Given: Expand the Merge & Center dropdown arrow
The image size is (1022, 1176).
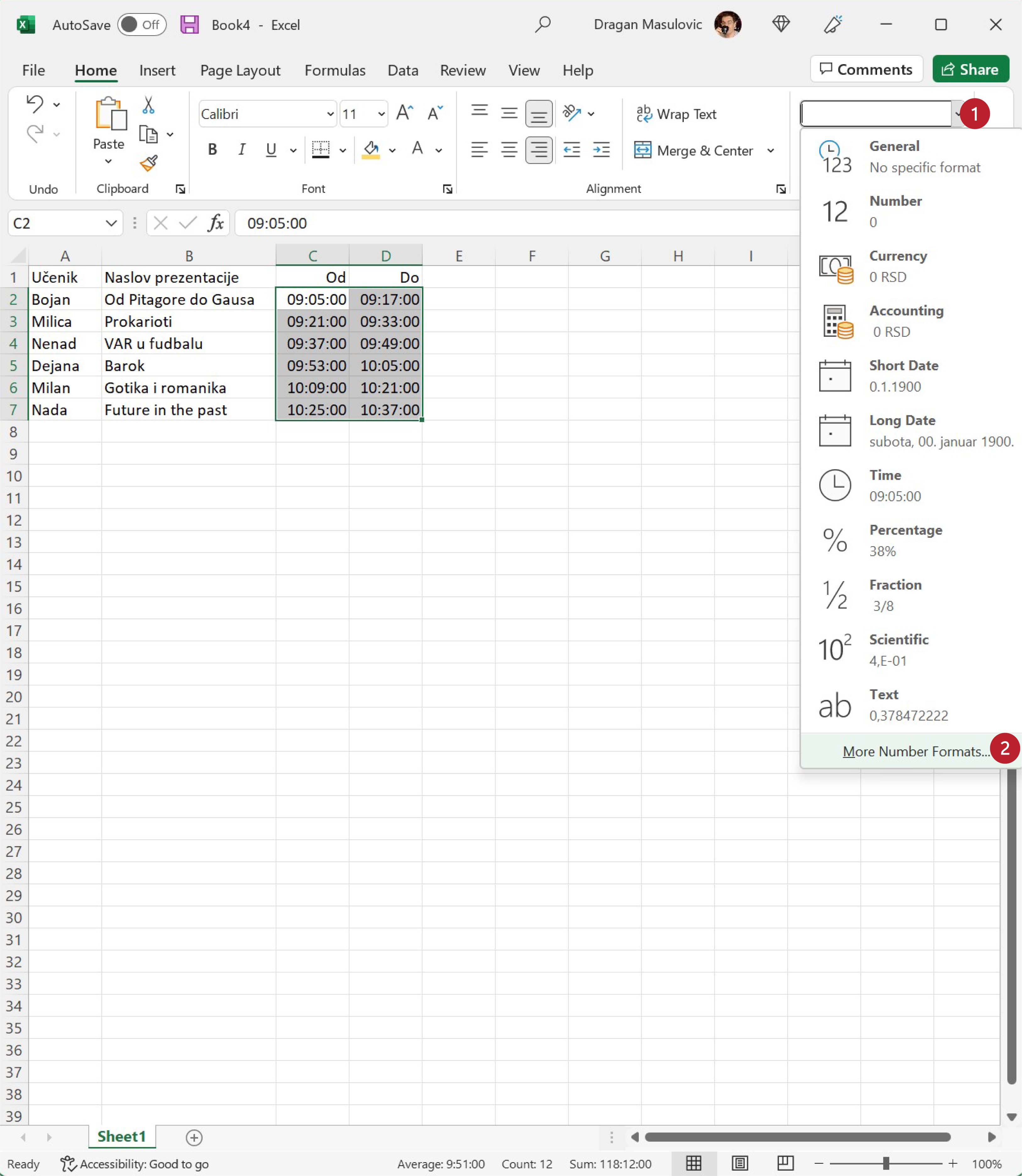Looking at the screenshot, I should click(771, 151).
